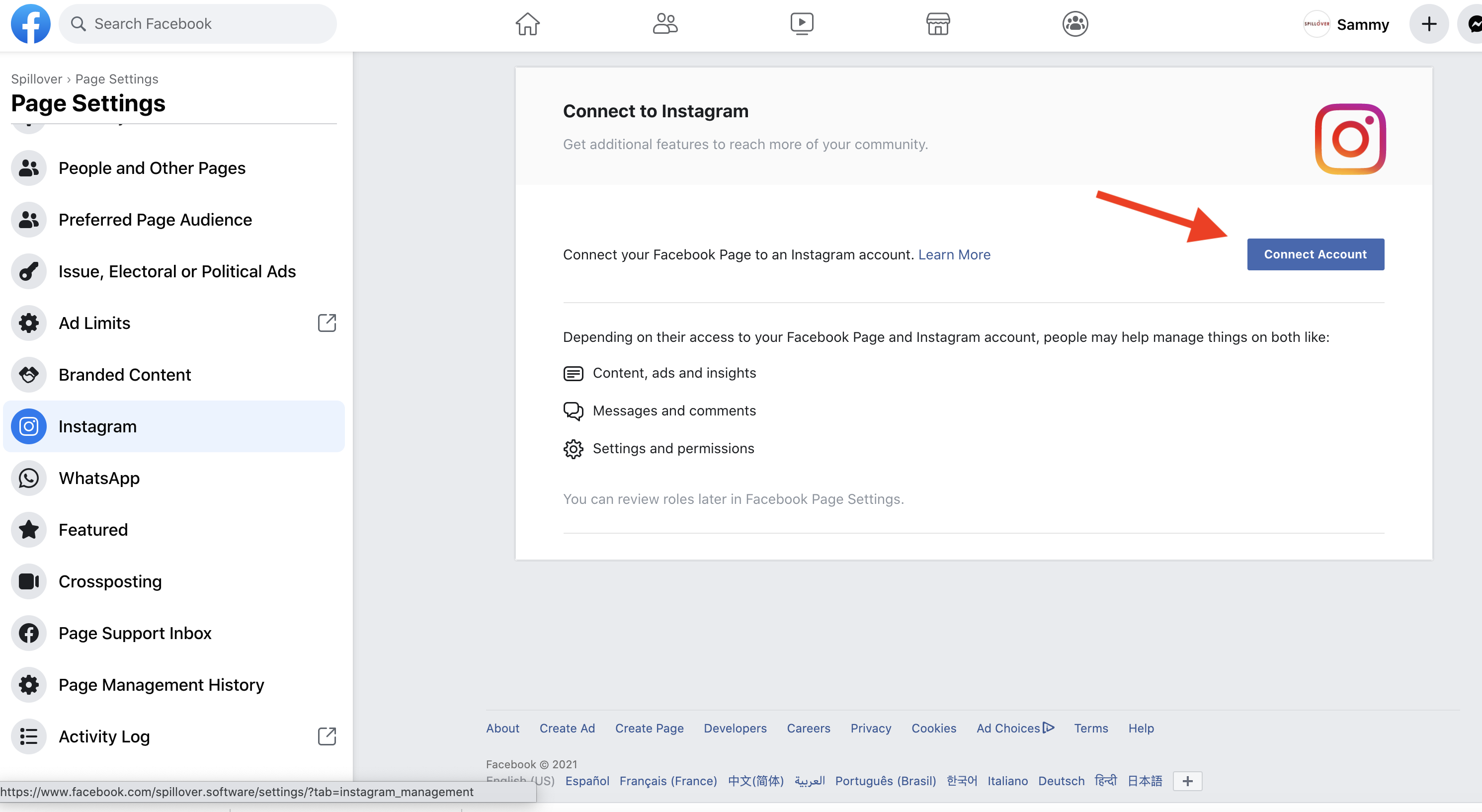Select Branded Content settings item
Screen dimensions: 1482x812
tap(124, 374)
